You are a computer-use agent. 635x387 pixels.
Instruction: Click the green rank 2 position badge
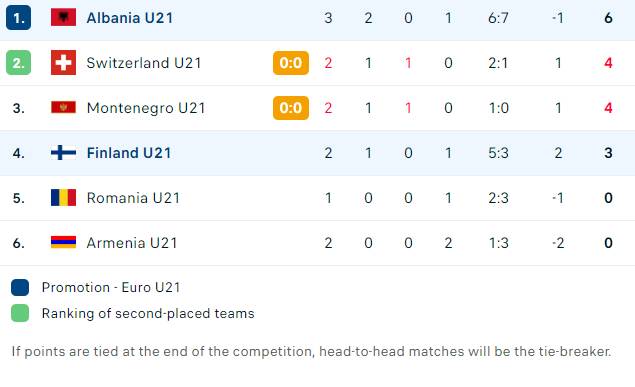point(19,63)
